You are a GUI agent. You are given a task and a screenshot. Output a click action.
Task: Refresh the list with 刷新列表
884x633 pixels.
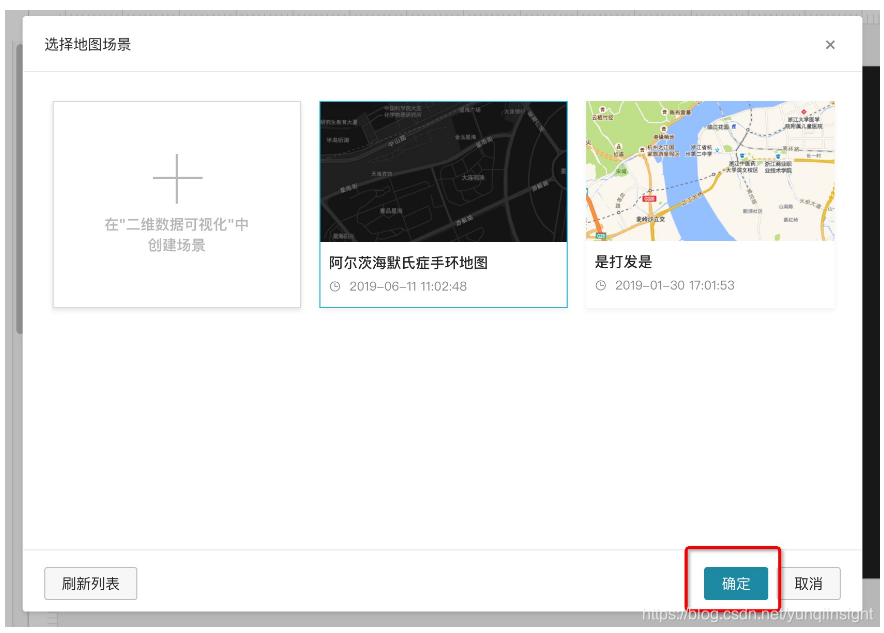click(90, 583)
